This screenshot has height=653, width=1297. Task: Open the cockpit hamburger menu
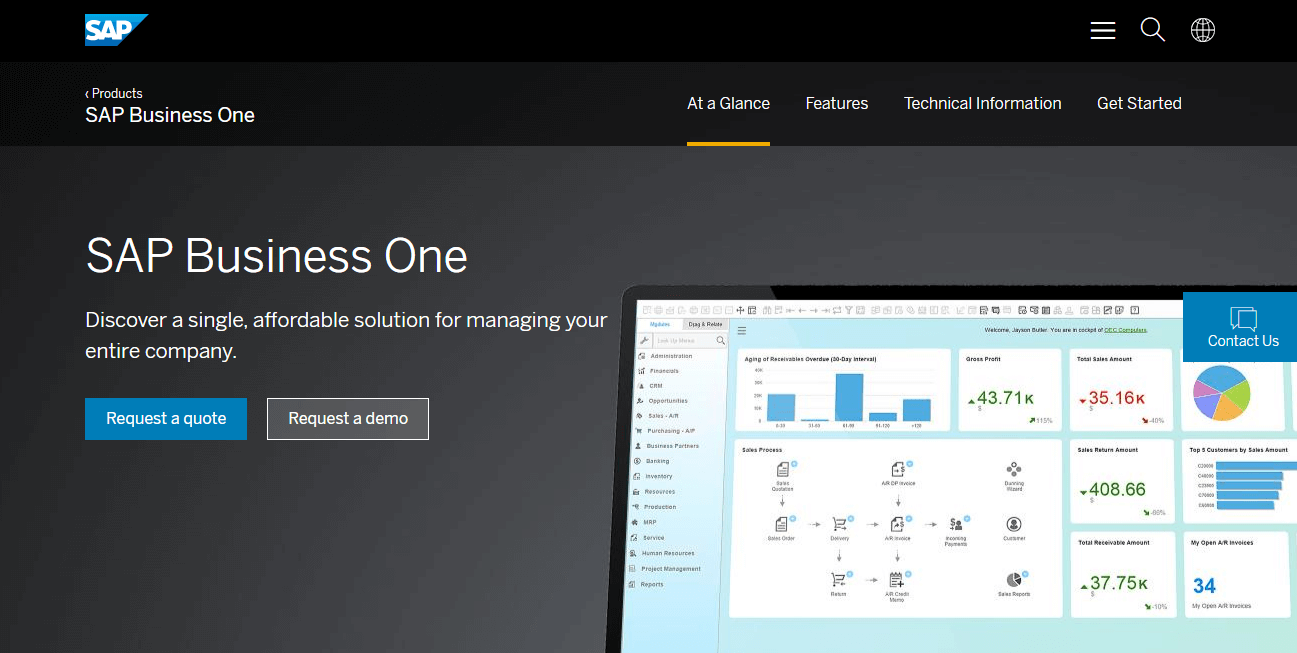740,330
